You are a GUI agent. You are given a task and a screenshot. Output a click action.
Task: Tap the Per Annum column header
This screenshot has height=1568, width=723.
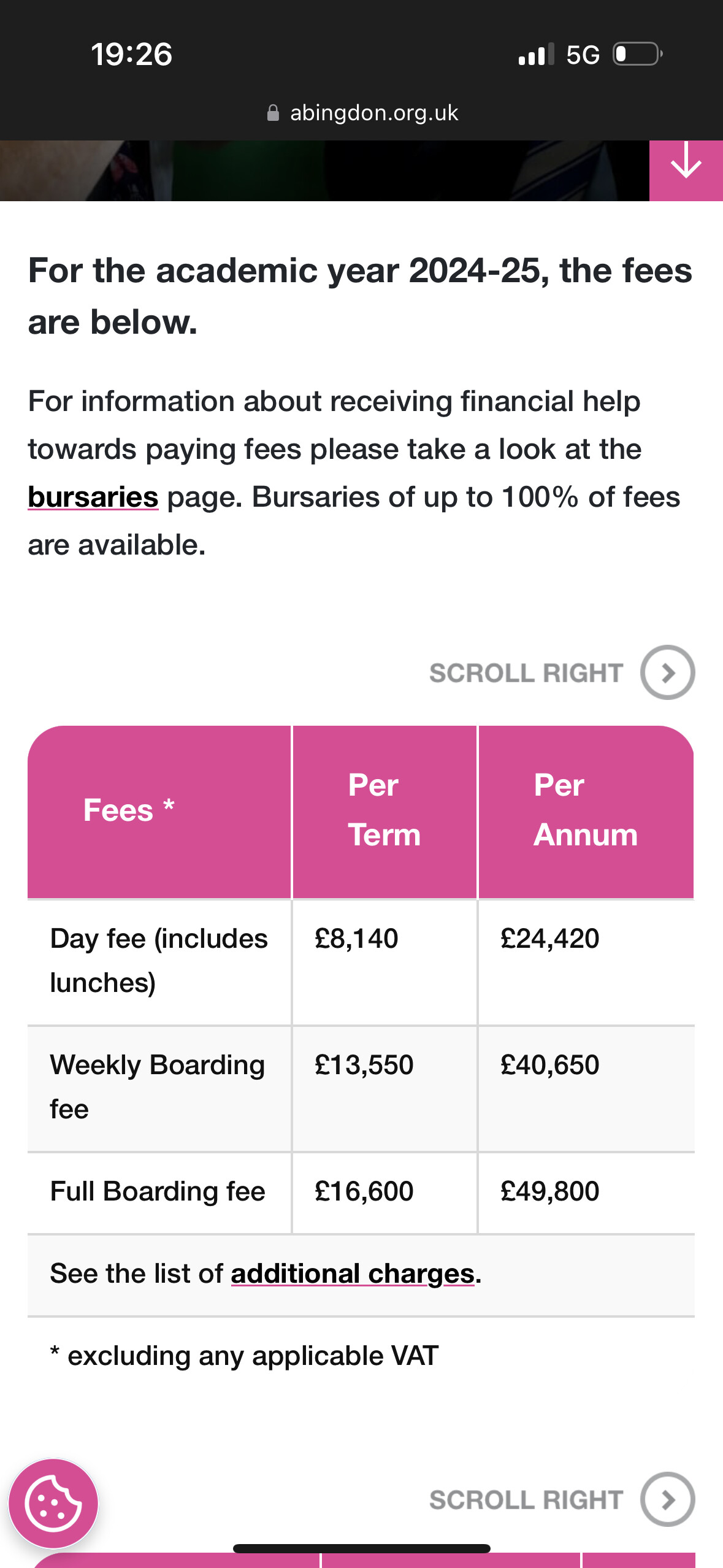pyautogui.click(x=585, y=810)
